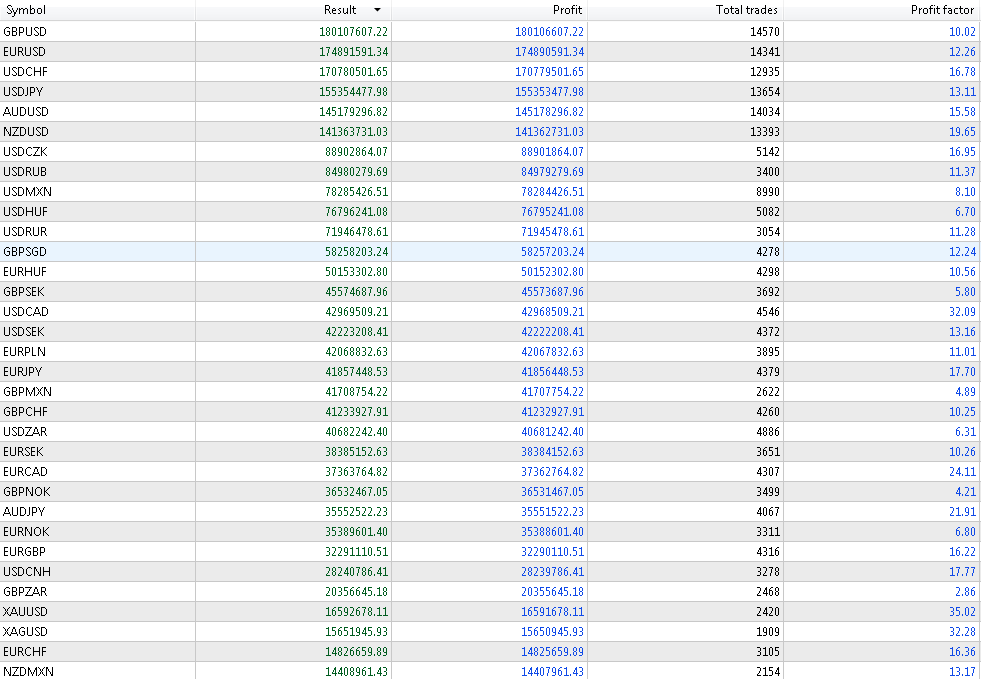The image size is (981, 679).
Task: Click the profit value 76795241.08
Action: [x=552, y=212]
